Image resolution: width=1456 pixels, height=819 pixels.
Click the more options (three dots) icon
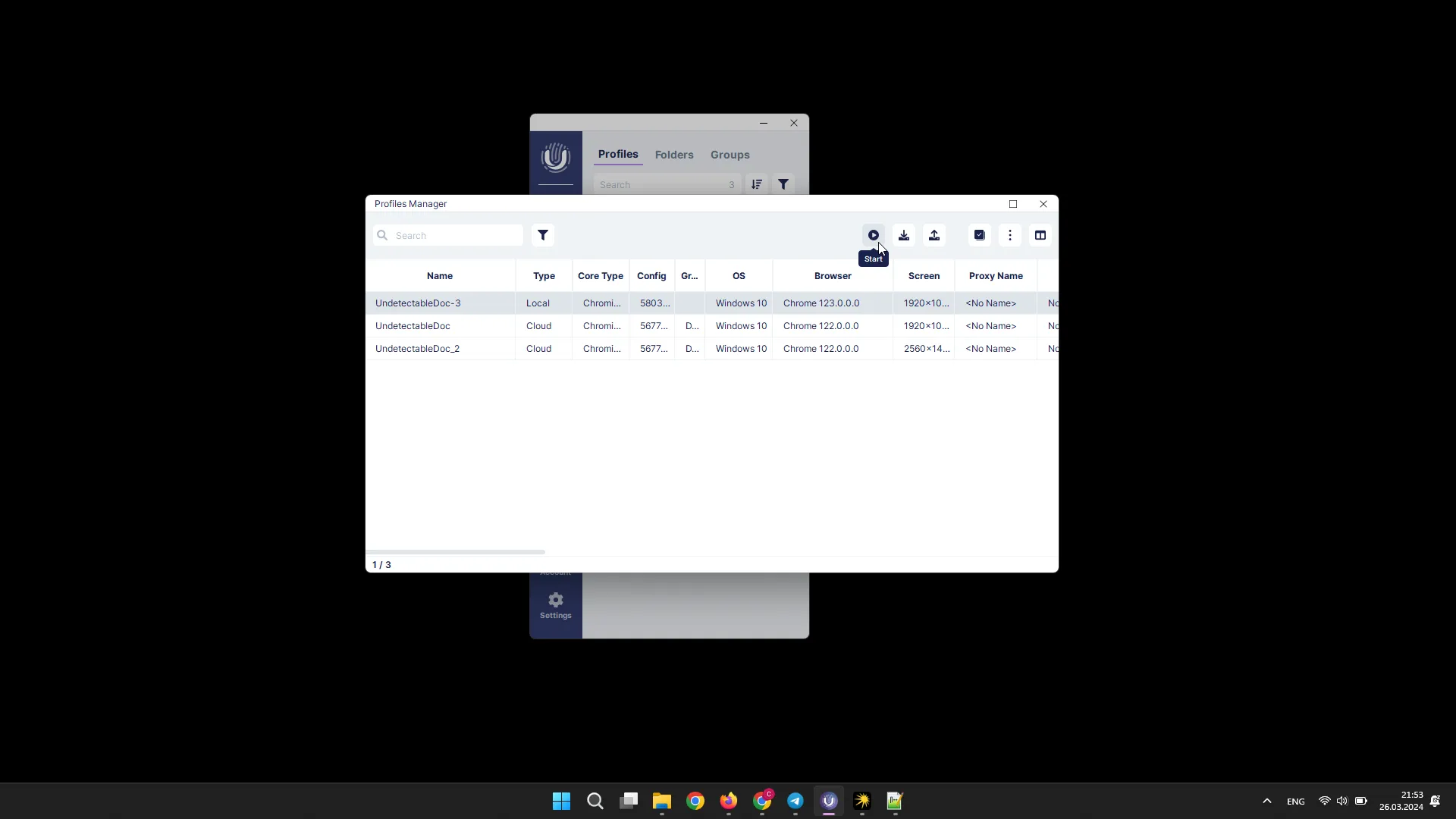pos(1010,235)
